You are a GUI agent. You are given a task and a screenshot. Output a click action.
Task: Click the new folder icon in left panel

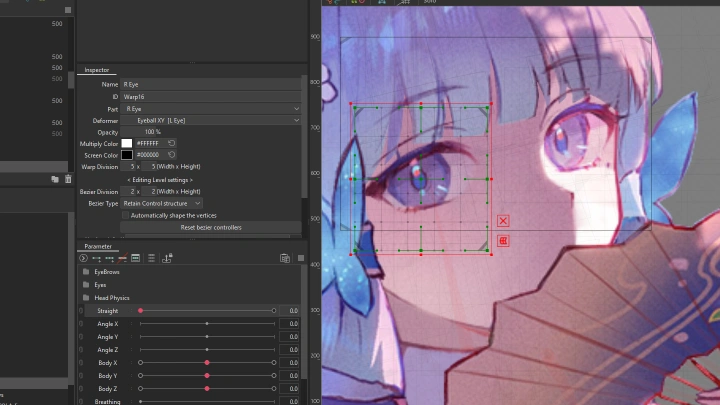(x=55, y=179)
